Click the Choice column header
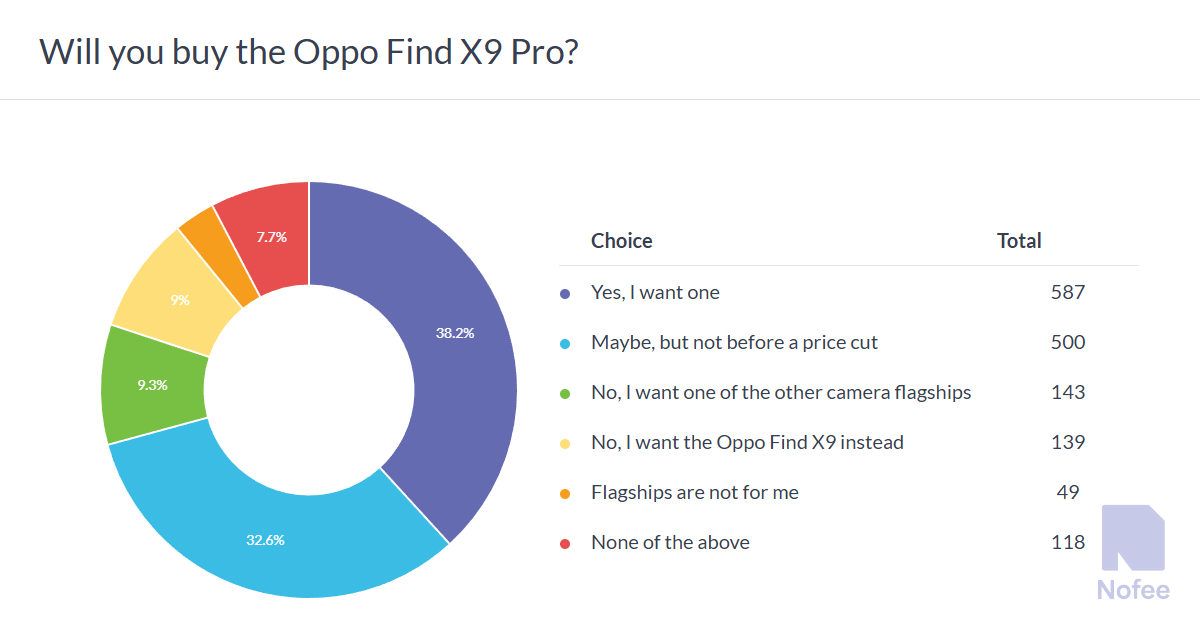1200x630 pixels. click(x=621, y=241)
